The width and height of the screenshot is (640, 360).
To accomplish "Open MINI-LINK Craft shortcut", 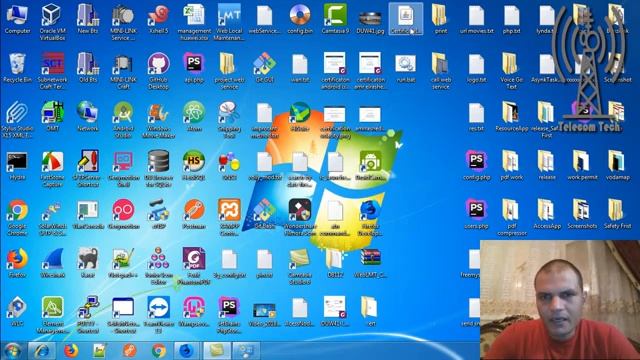I will pos(123,71).
